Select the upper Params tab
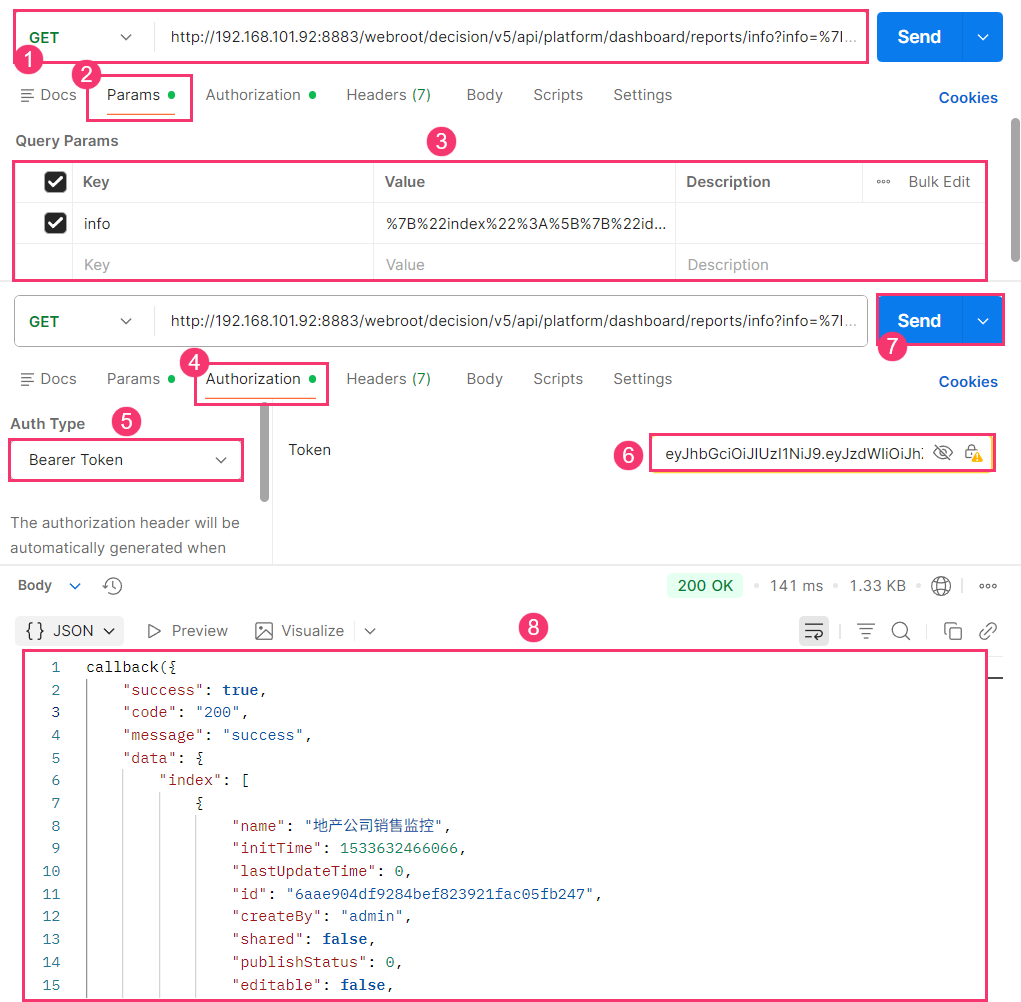The image size is (1021, 1002). [140, 95]
